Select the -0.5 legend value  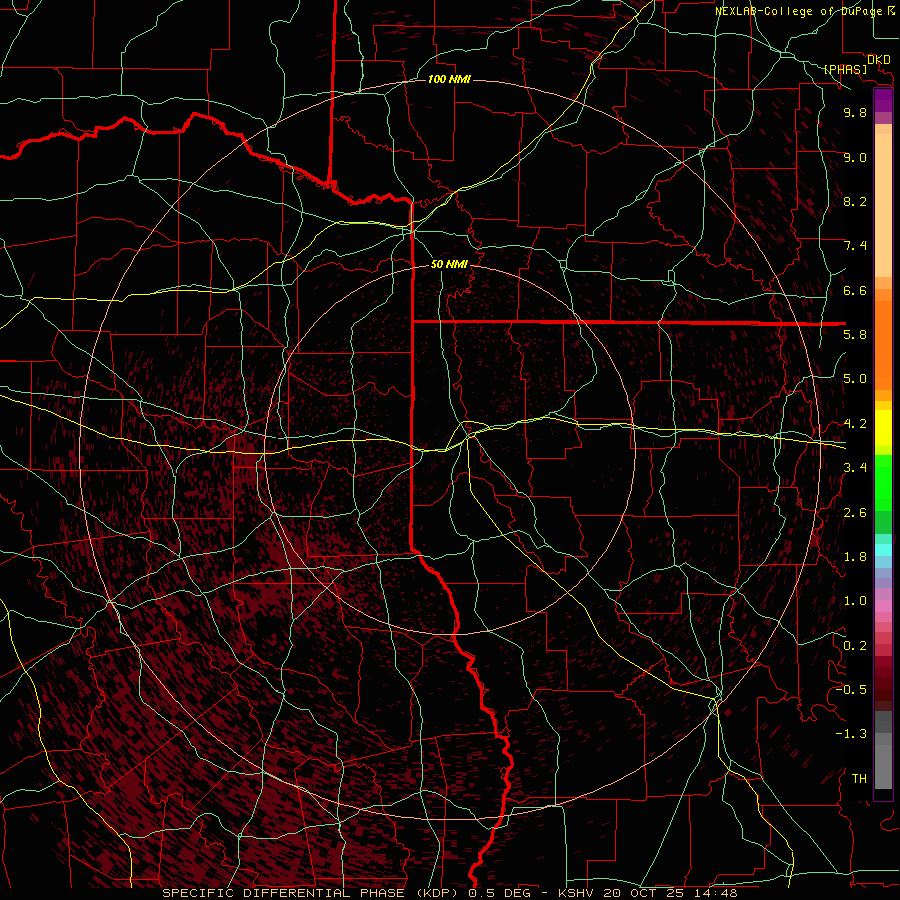pyautogui.click(x=851, y=689)
